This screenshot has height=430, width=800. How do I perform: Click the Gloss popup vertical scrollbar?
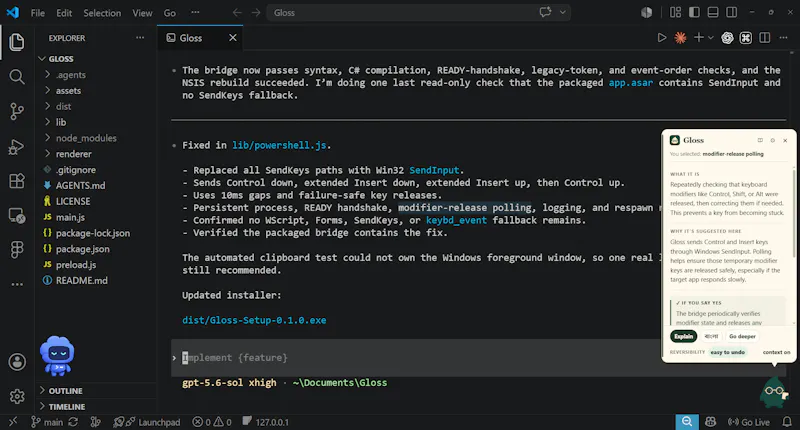[x=793, y=214]
